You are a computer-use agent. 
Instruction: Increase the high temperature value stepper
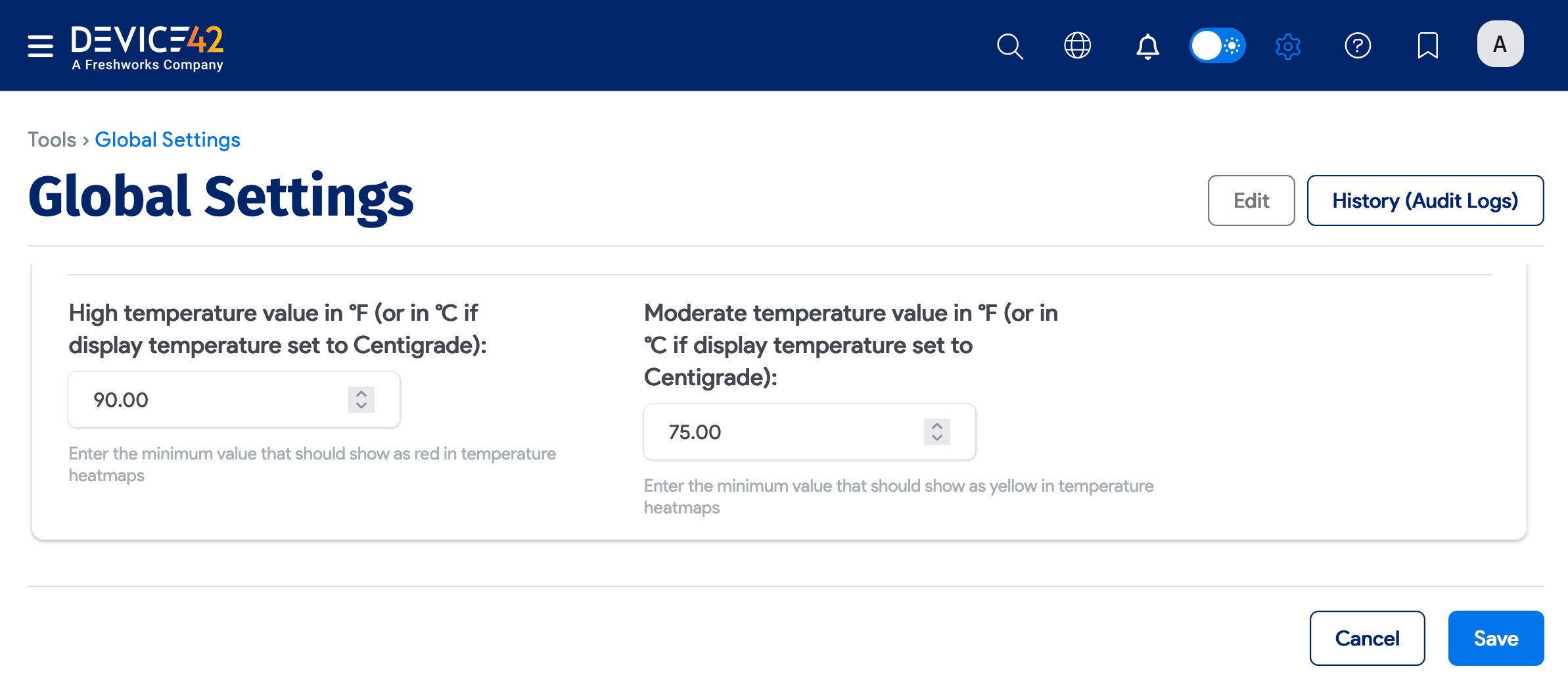click(360, 393)
